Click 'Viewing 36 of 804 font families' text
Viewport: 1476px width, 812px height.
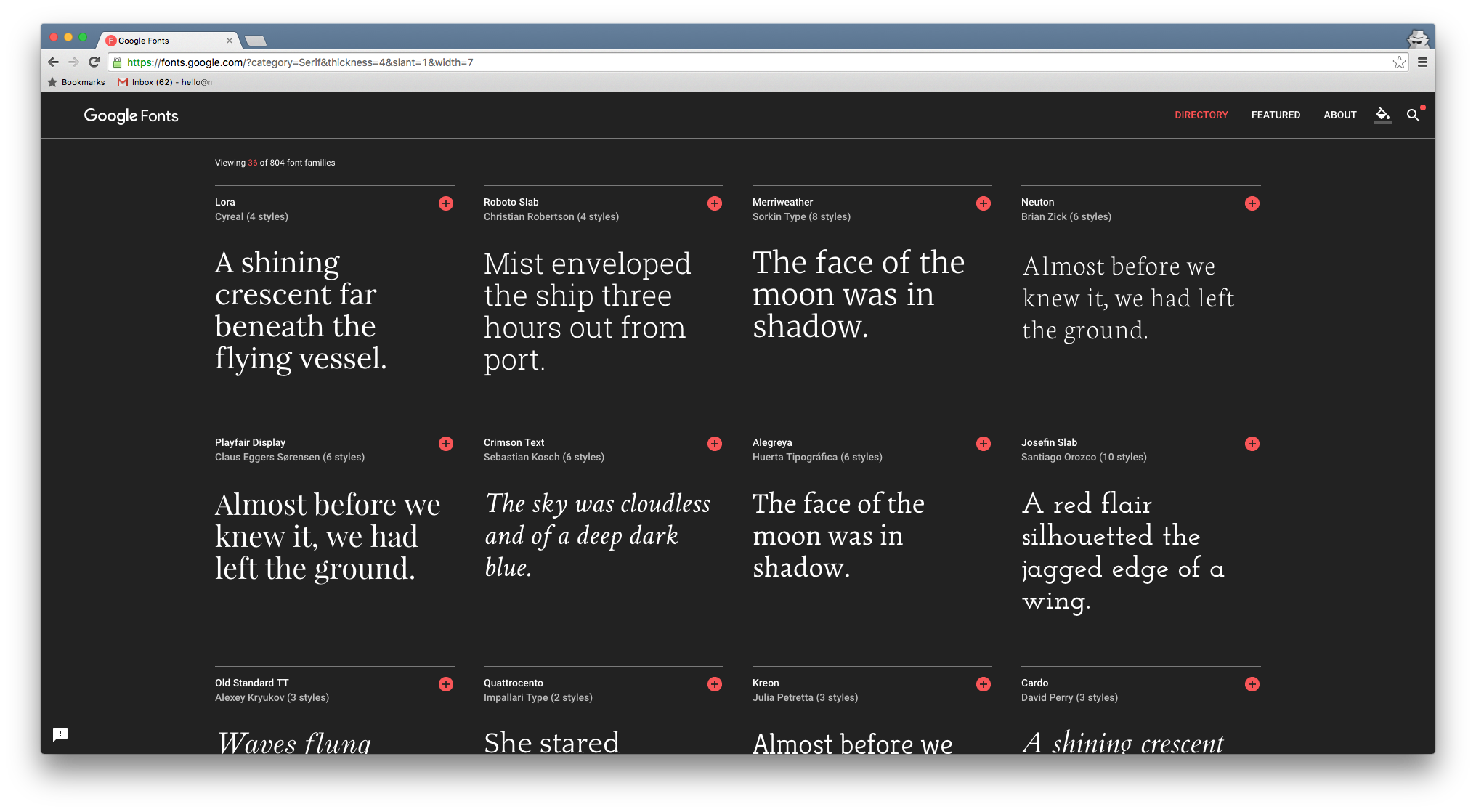(x=275, y=163)
